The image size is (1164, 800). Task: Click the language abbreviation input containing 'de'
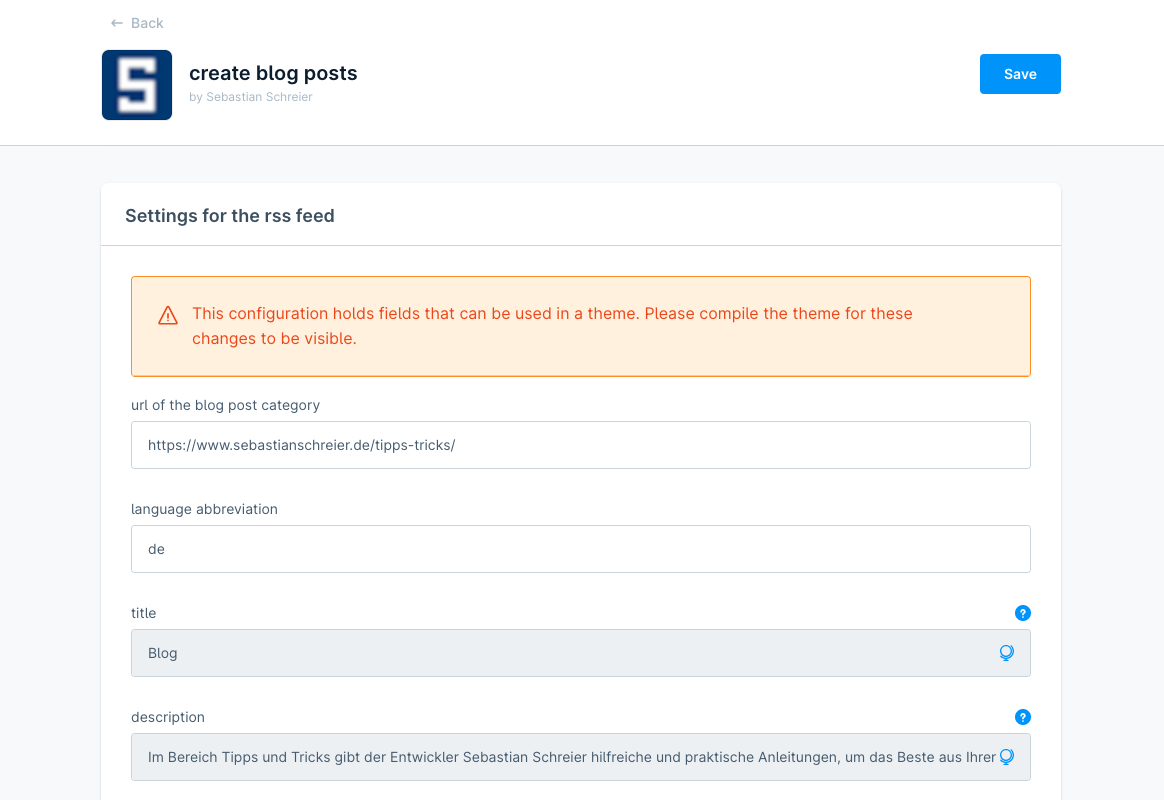(580, 549)
